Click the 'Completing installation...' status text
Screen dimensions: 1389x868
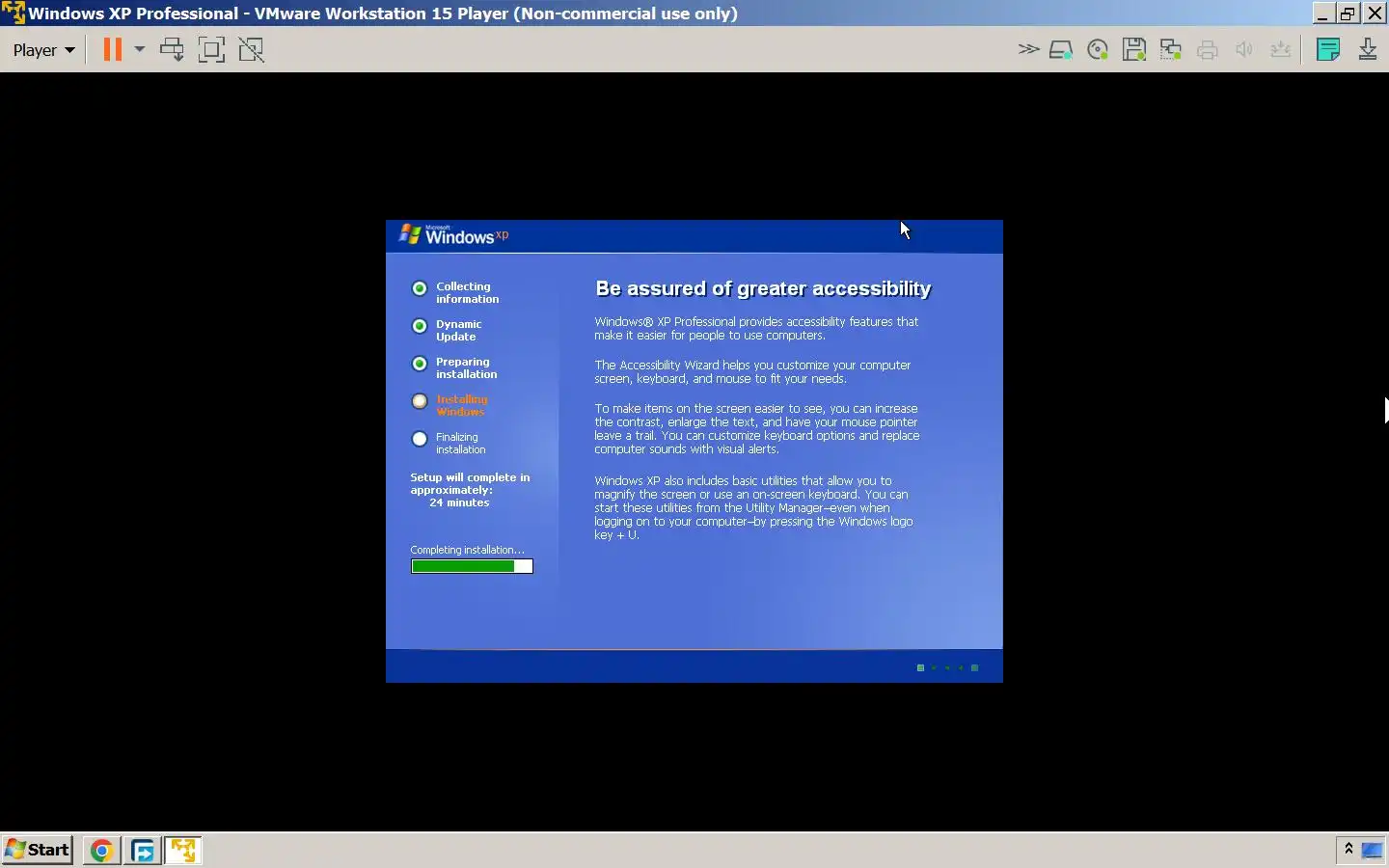coord(468,550)
